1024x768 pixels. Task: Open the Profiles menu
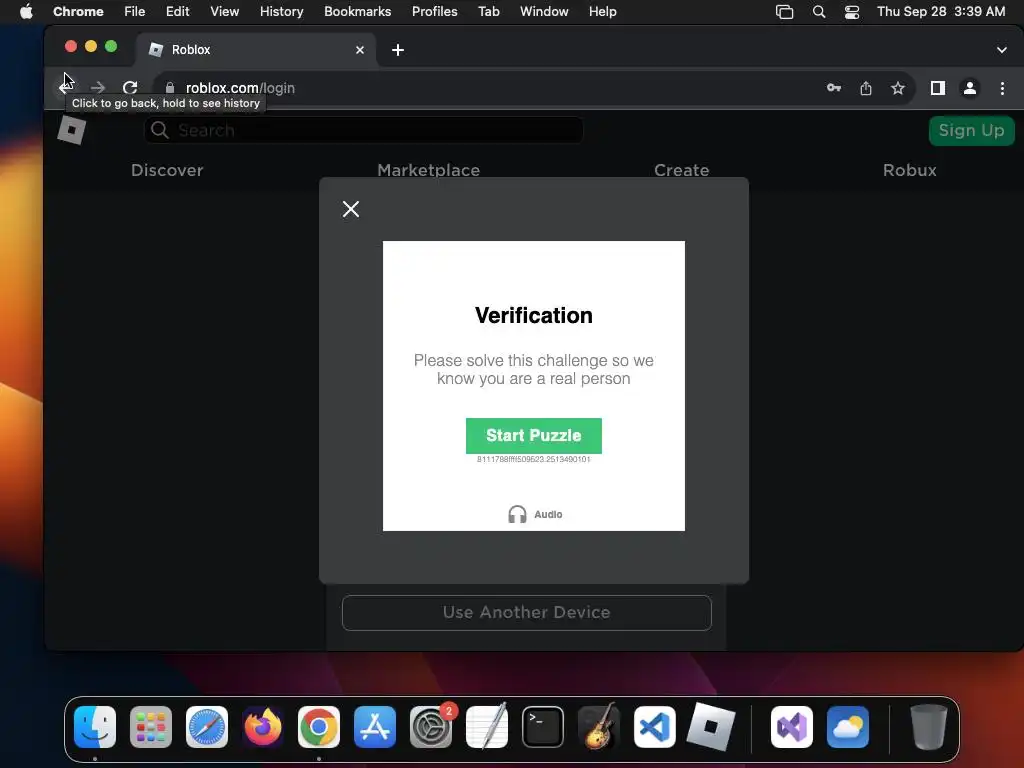(x=434, y=12)
